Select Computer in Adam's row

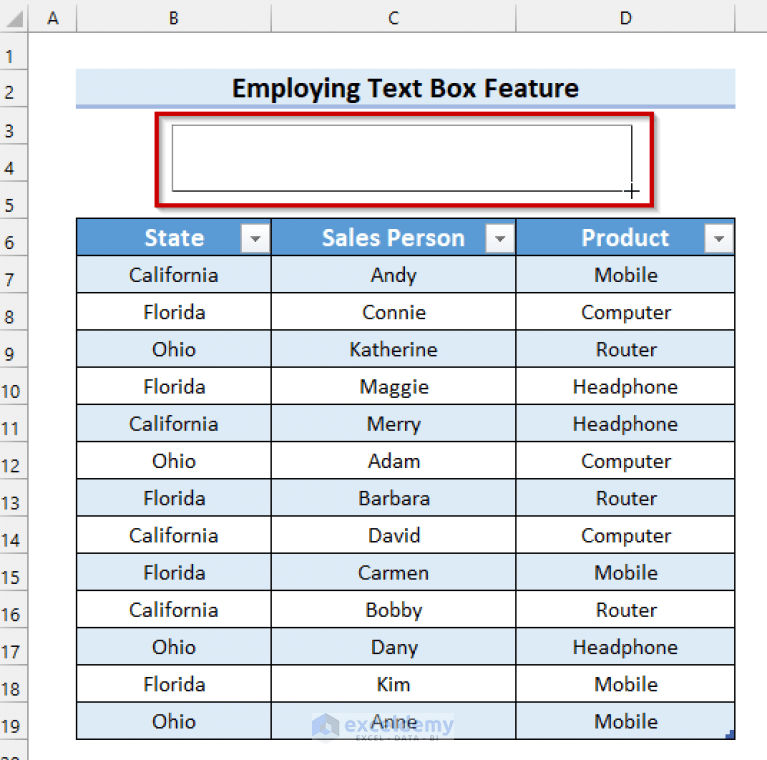coord(625,461)
